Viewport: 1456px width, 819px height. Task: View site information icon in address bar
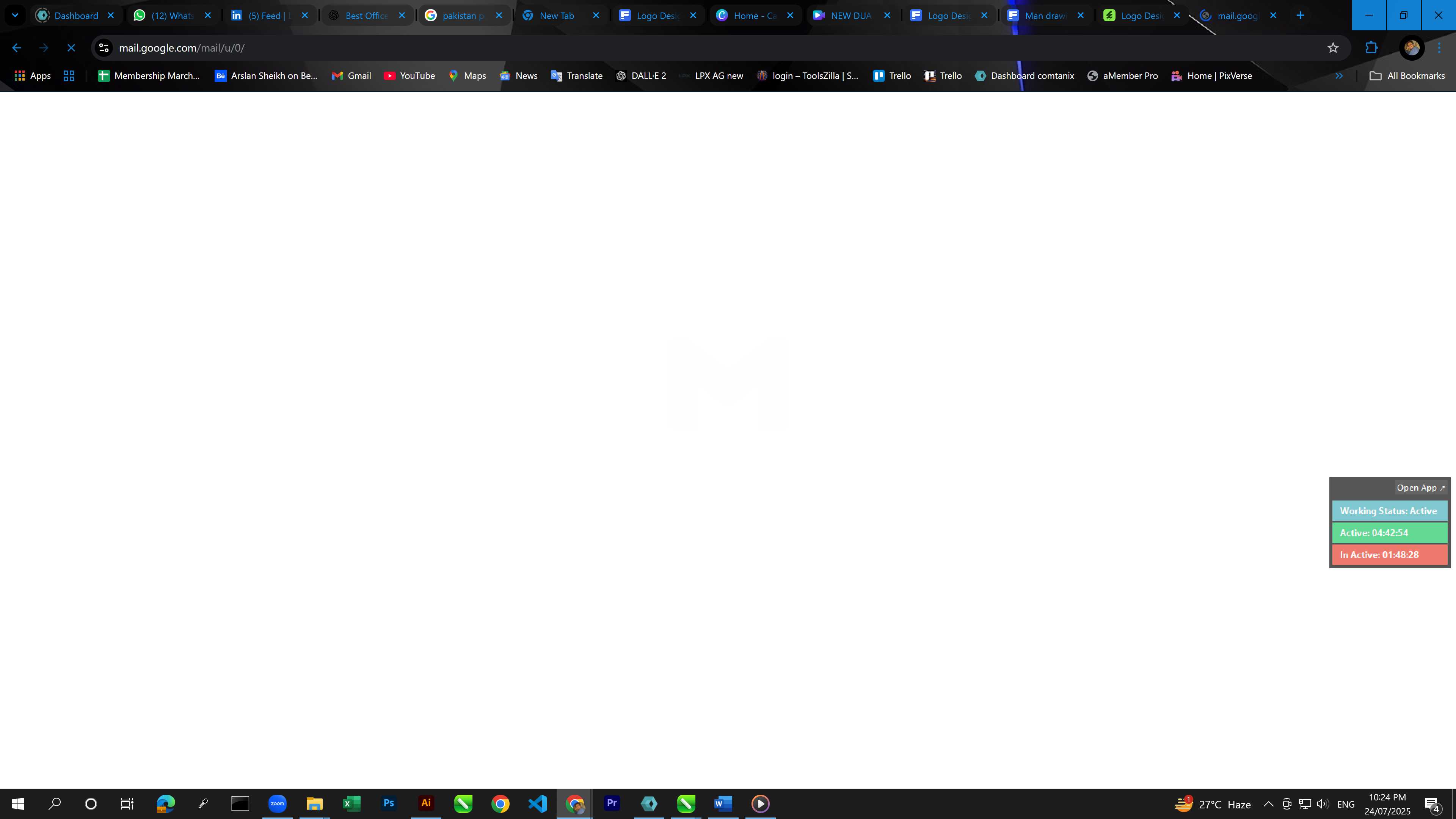(104, 48)
